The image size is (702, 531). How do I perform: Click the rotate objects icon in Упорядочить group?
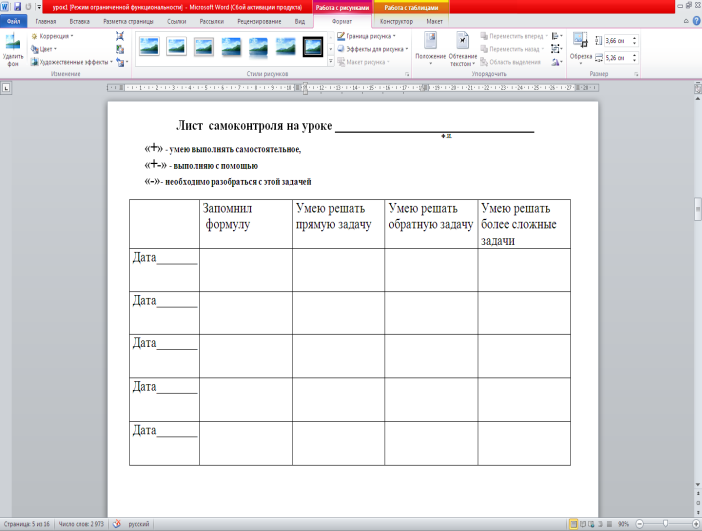557,61
